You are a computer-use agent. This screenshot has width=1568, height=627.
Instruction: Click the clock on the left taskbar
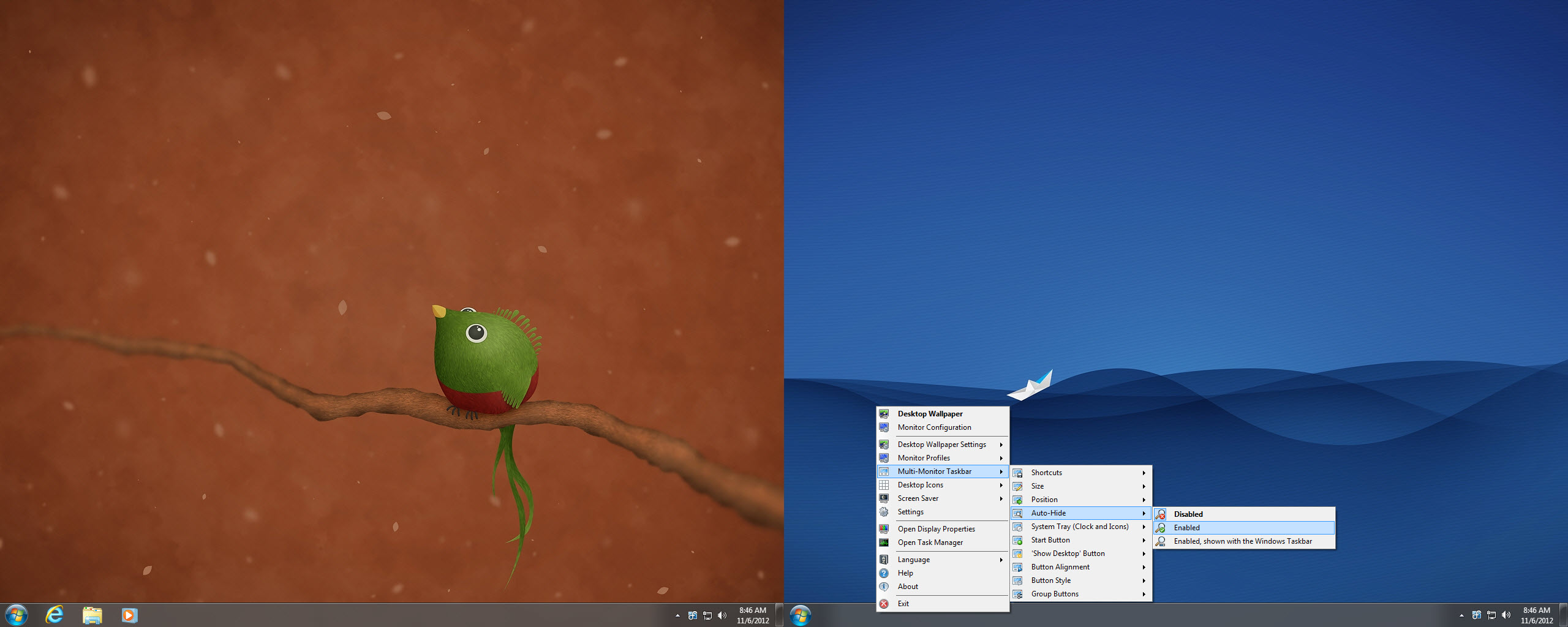point(753,615)
